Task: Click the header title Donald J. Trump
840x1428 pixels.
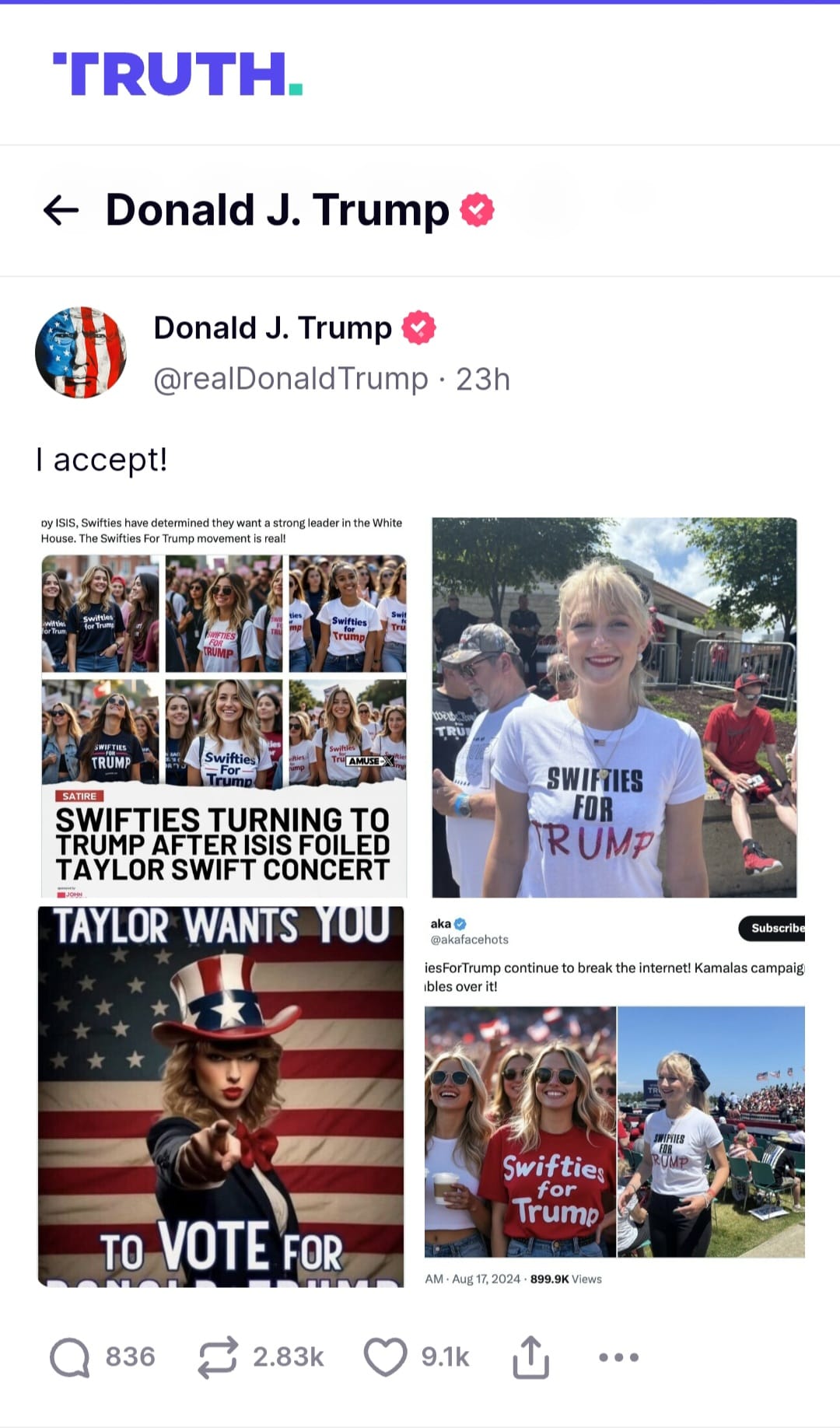Action: click(x=278, y=210)
